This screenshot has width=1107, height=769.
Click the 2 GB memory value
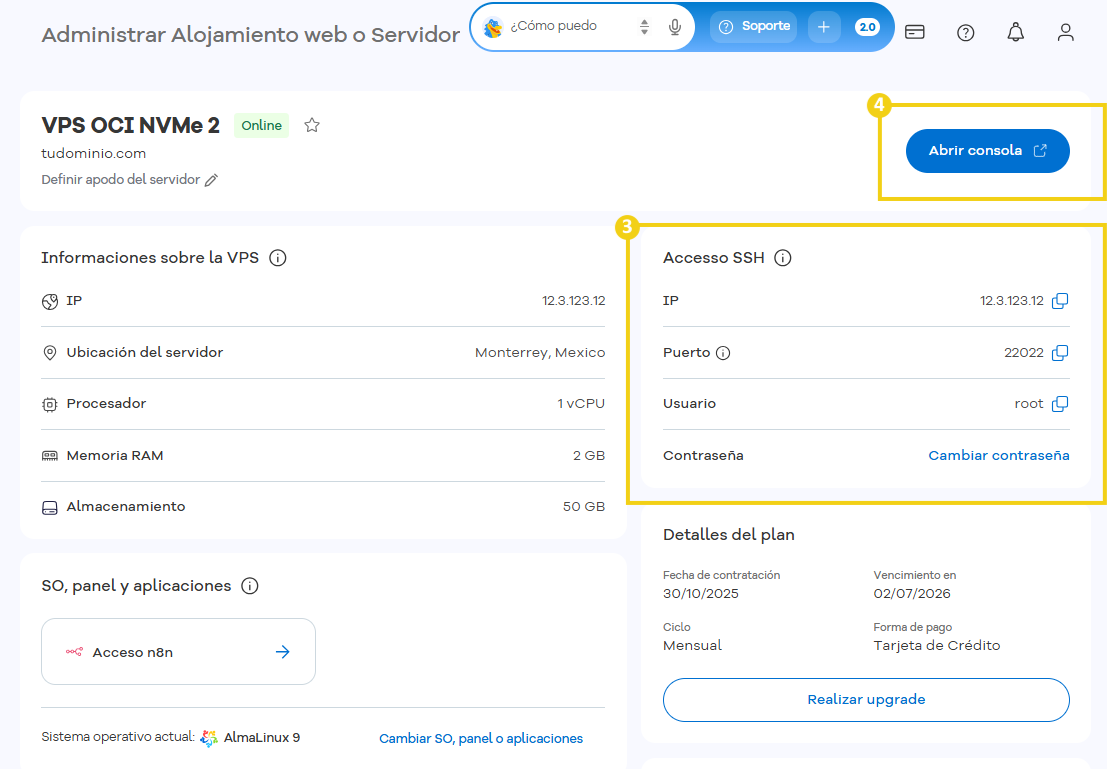pyautogui.click(x=589, y=455)
